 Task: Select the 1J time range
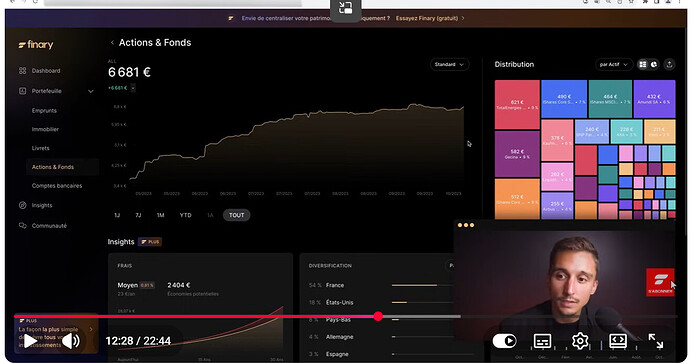(x=117, y=215)
